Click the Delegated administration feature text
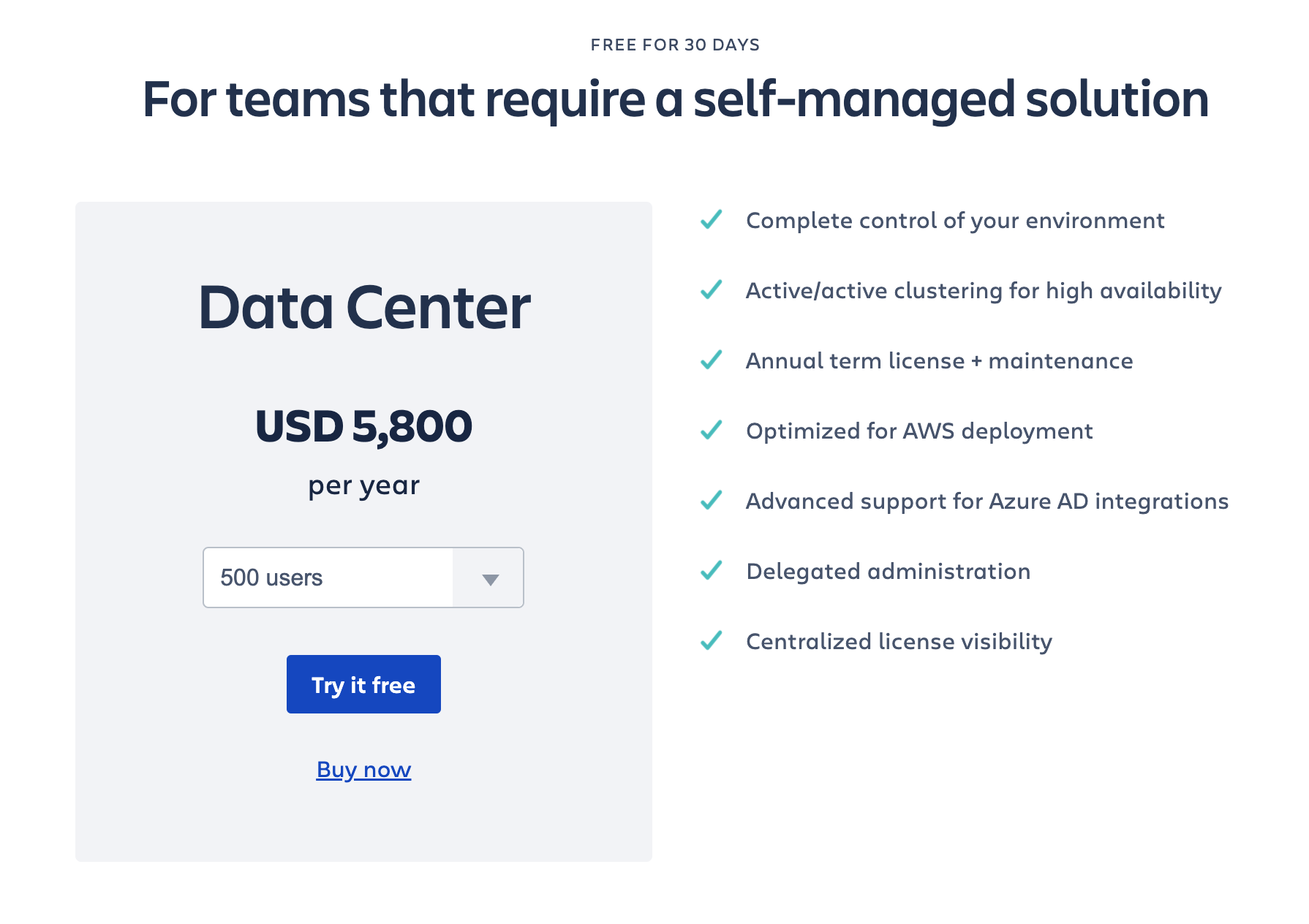1309x924 pixels. tap(889, 571)
